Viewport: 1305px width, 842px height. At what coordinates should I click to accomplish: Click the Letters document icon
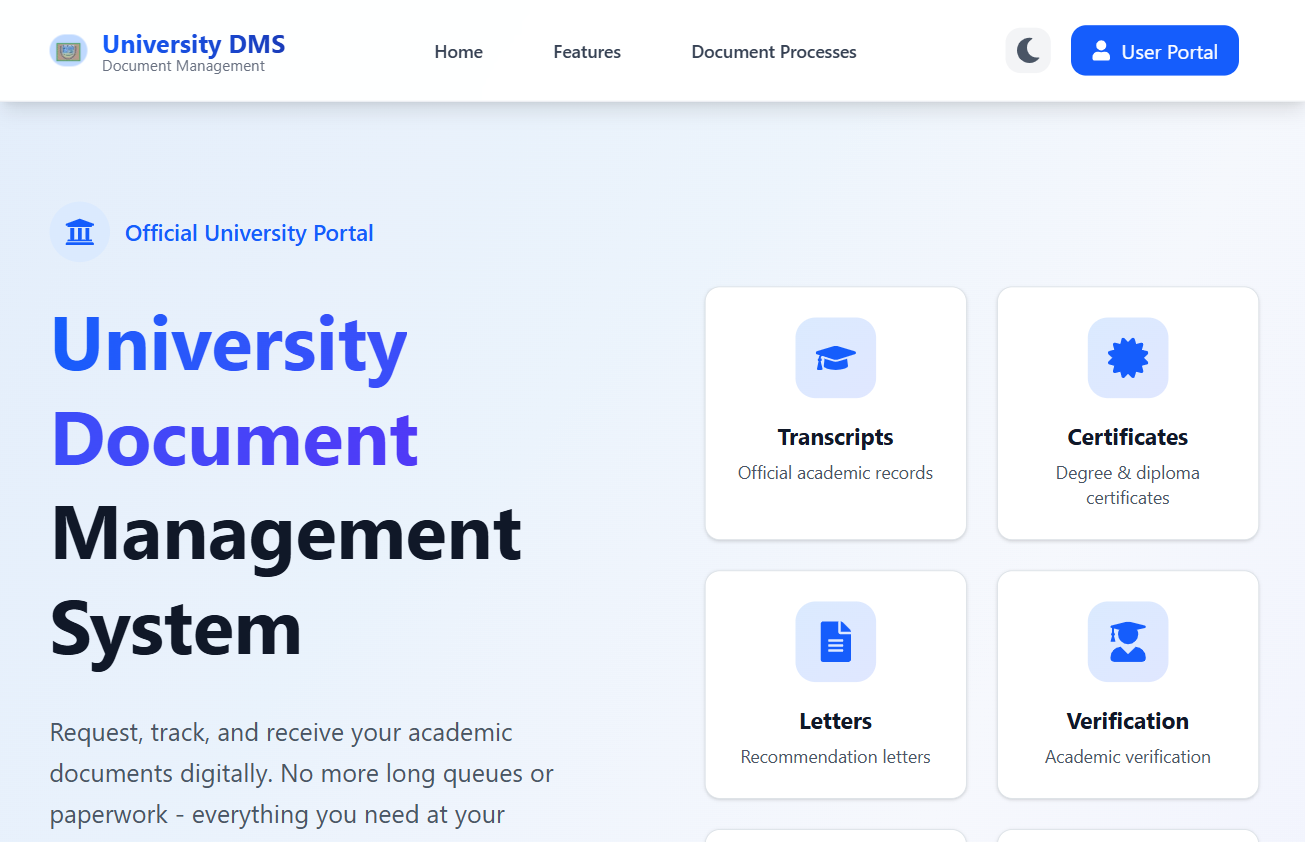(x=835, y=642)
